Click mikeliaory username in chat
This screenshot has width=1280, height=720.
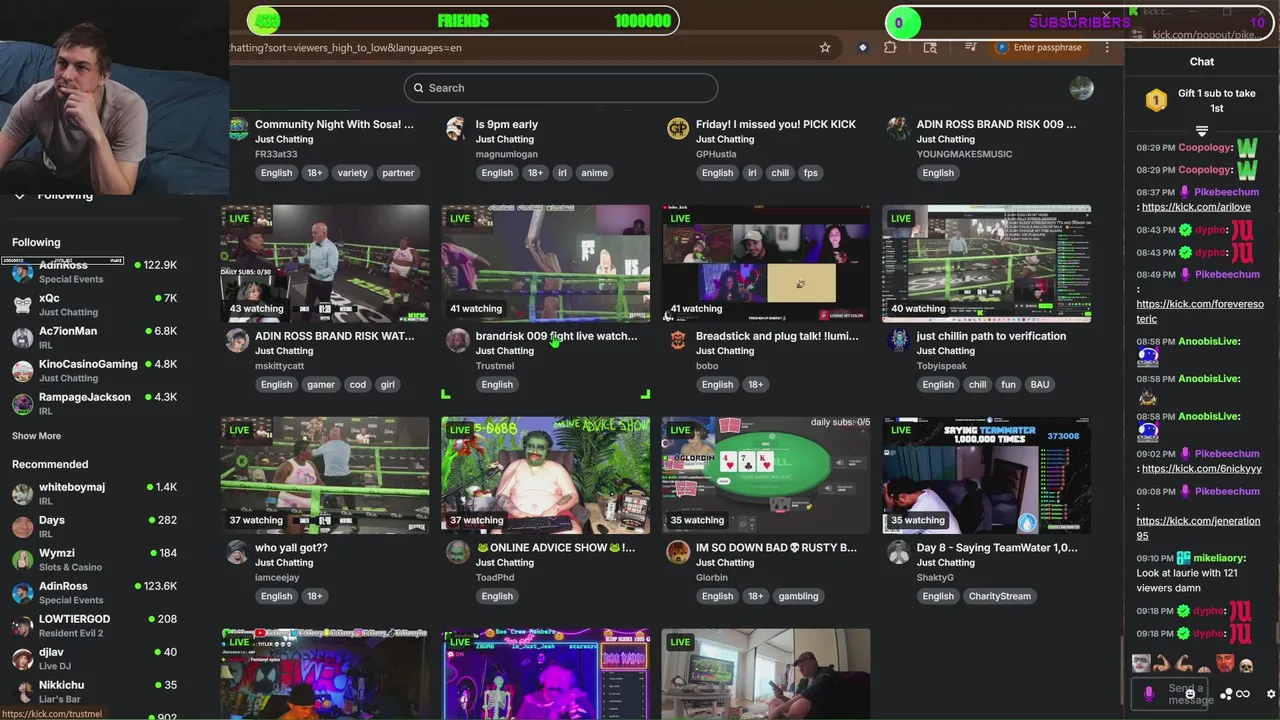click(x=1218, y=558)
